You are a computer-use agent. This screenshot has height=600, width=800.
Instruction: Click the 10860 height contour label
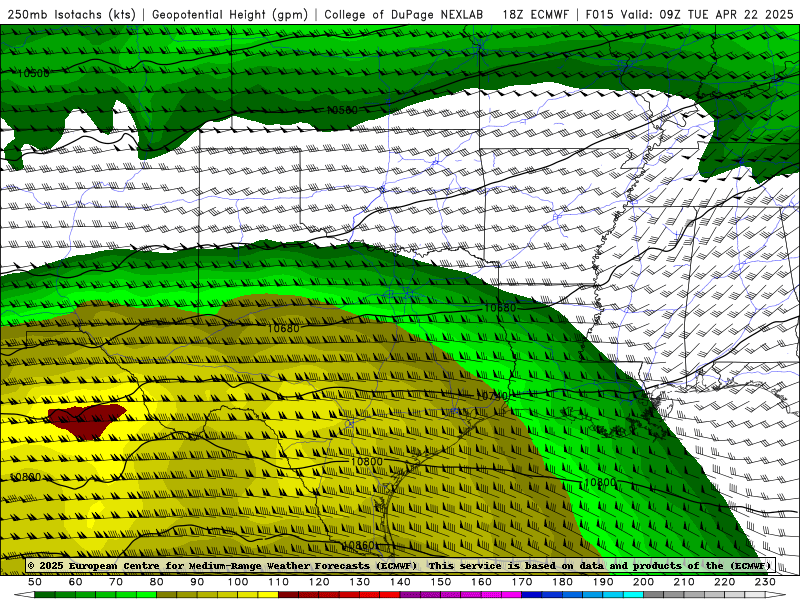pyautogui.click(x=360, y=545)
